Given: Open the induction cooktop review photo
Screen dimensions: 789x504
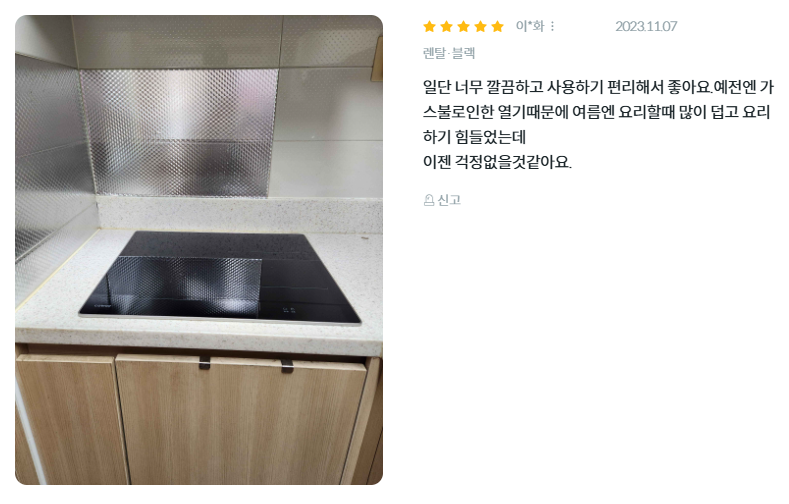Looking at the screenshot, I should click(199, 250).
